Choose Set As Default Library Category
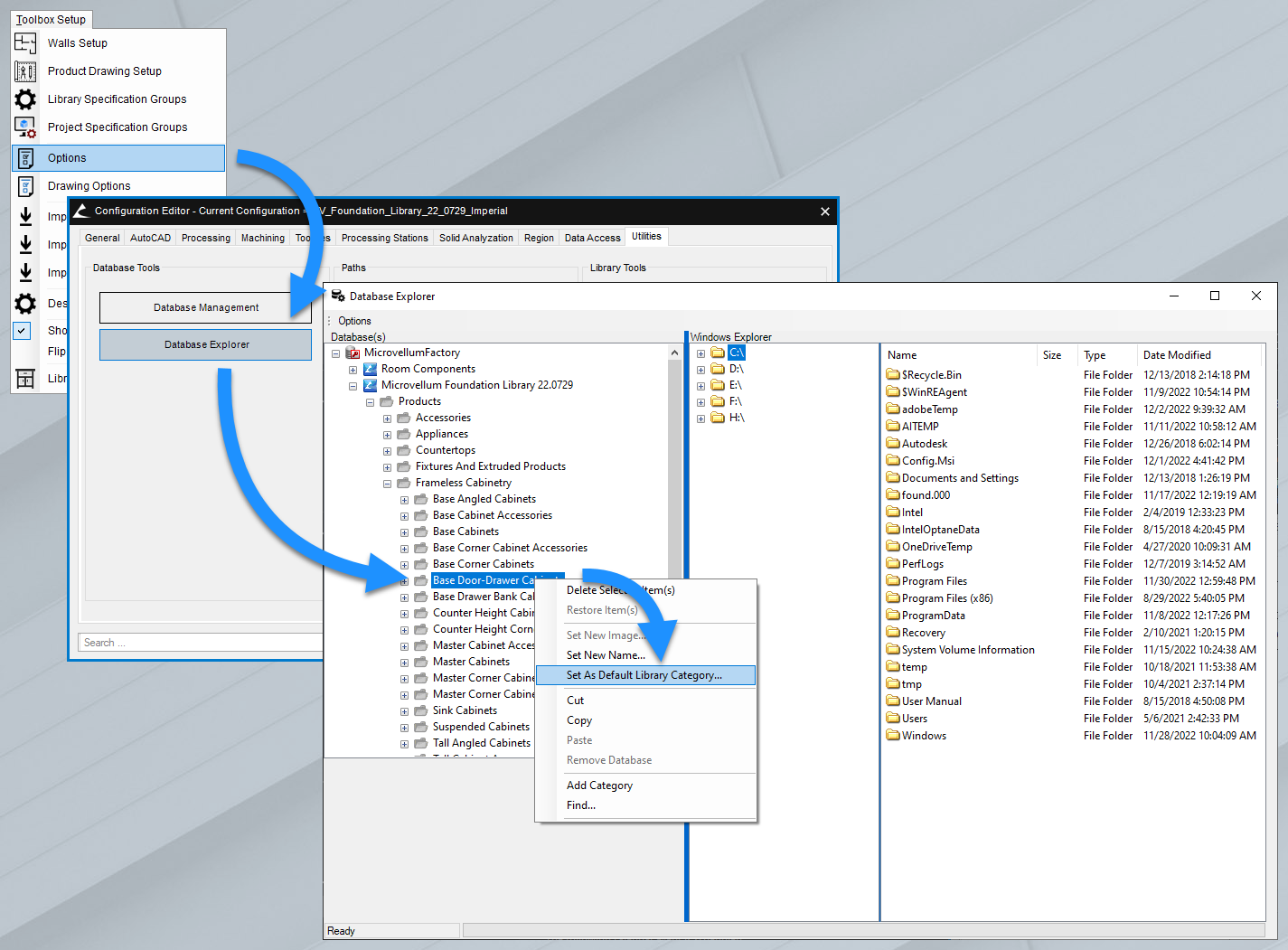This screenshot has width=1288, height=950. click(645, 675)
